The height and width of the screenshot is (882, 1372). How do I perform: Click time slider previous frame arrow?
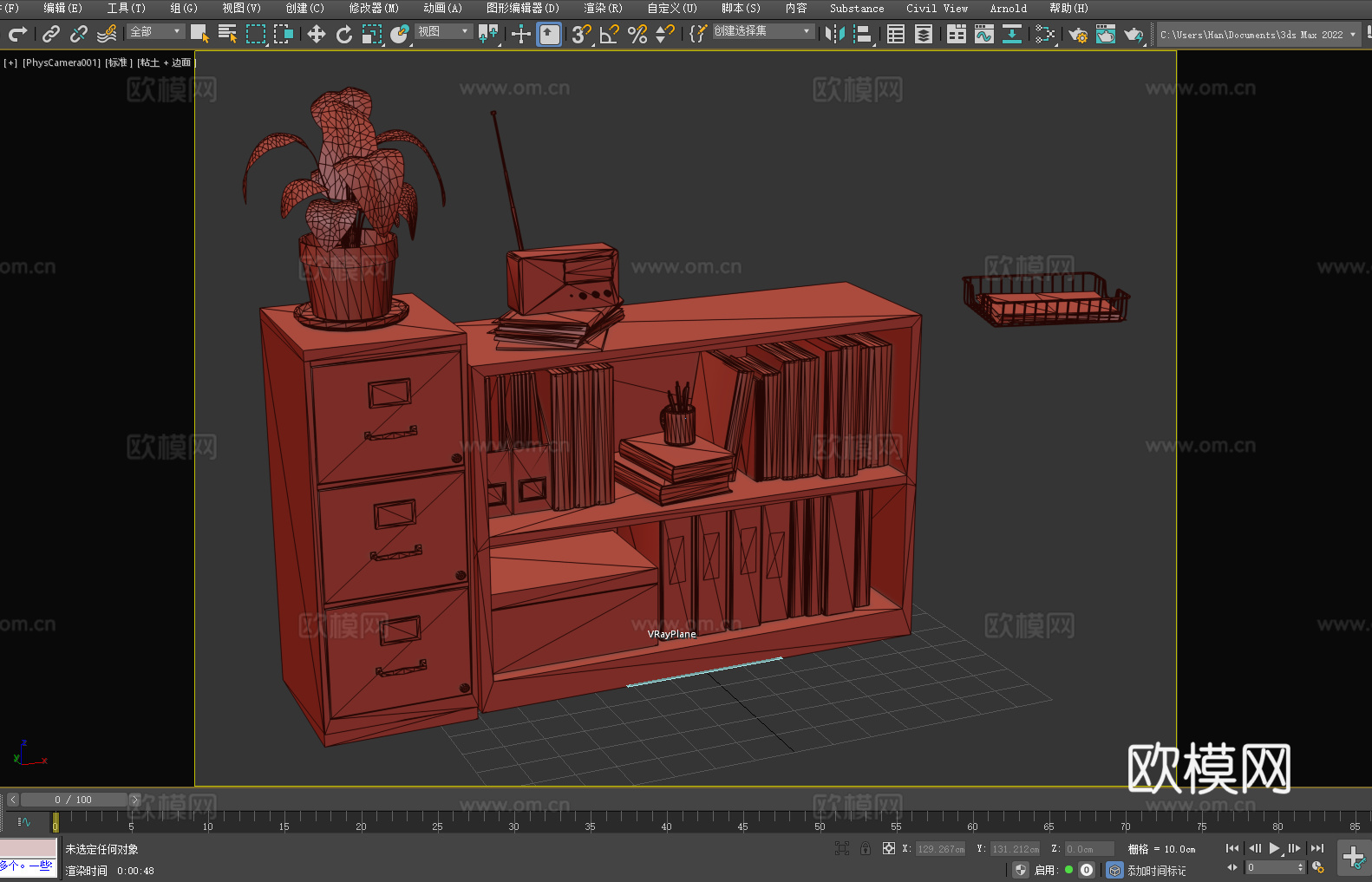(x=13, y=800)
